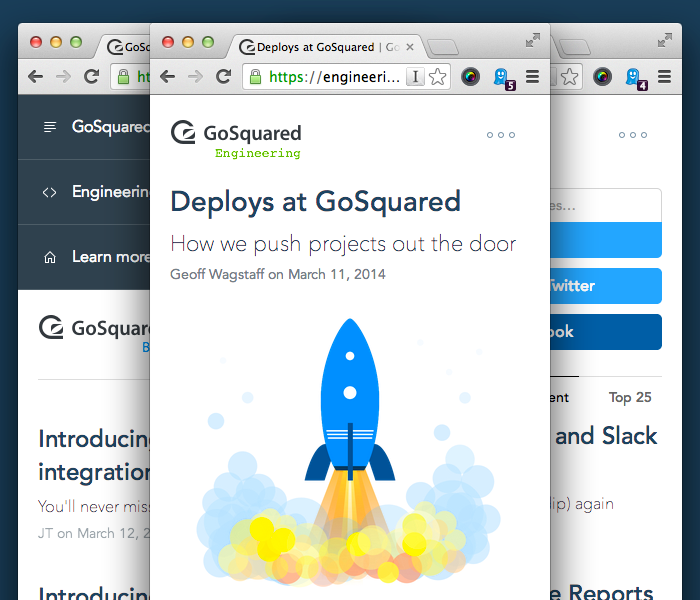Open the 'and Slack' article headline

[x=606, y=436]
